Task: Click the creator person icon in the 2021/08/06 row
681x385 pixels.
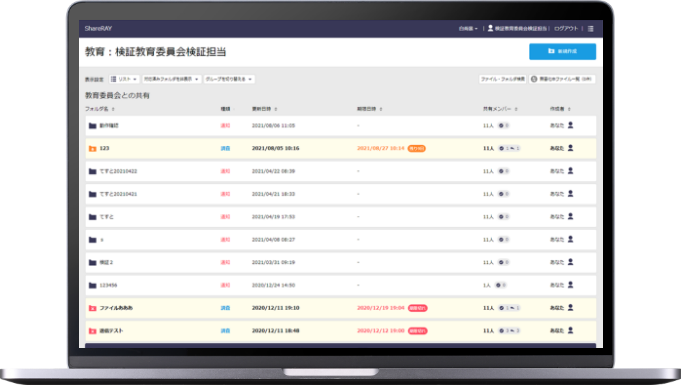Action: click(571, 125)
